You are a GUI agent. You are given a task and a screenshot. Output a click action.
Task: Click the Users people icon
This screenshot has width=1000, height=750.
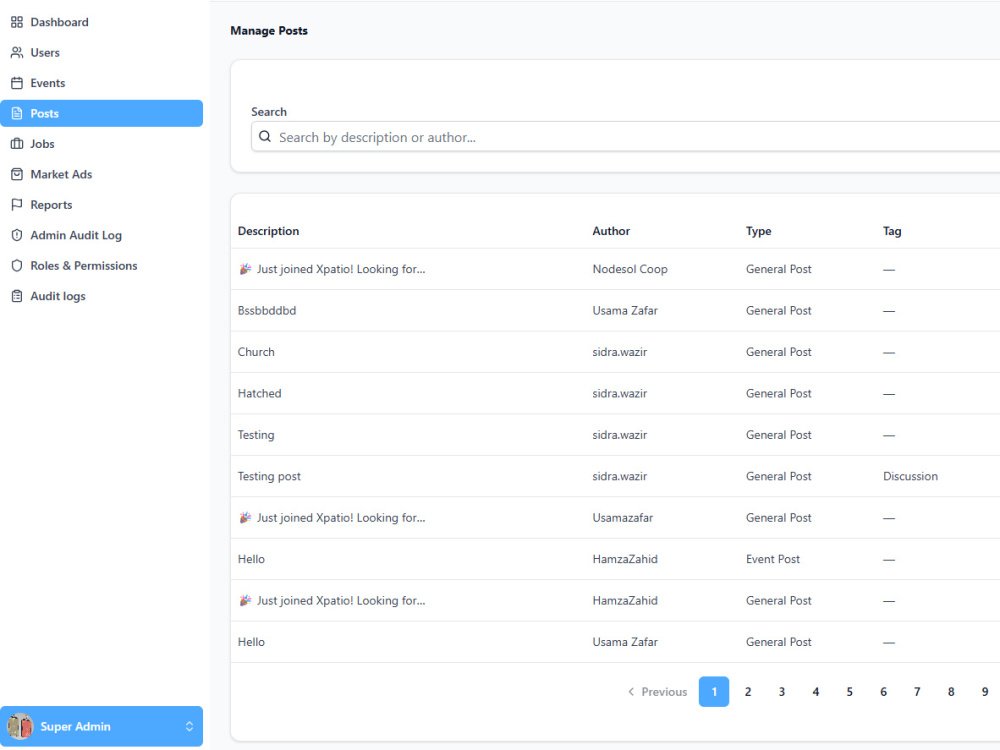17,53
